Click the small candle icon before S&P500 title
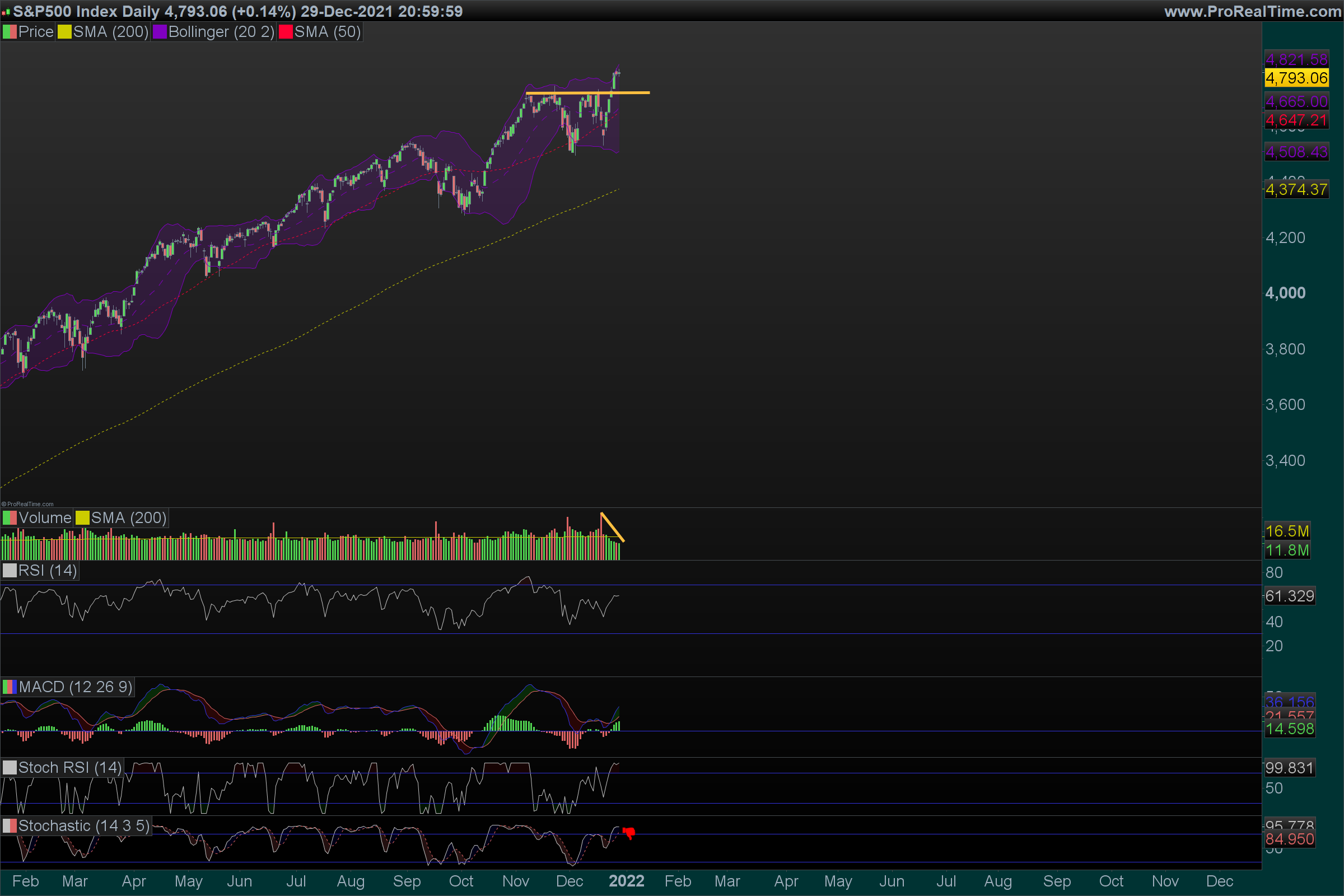Viewport: 1344px width, 896px height. (x=6, y=12)
